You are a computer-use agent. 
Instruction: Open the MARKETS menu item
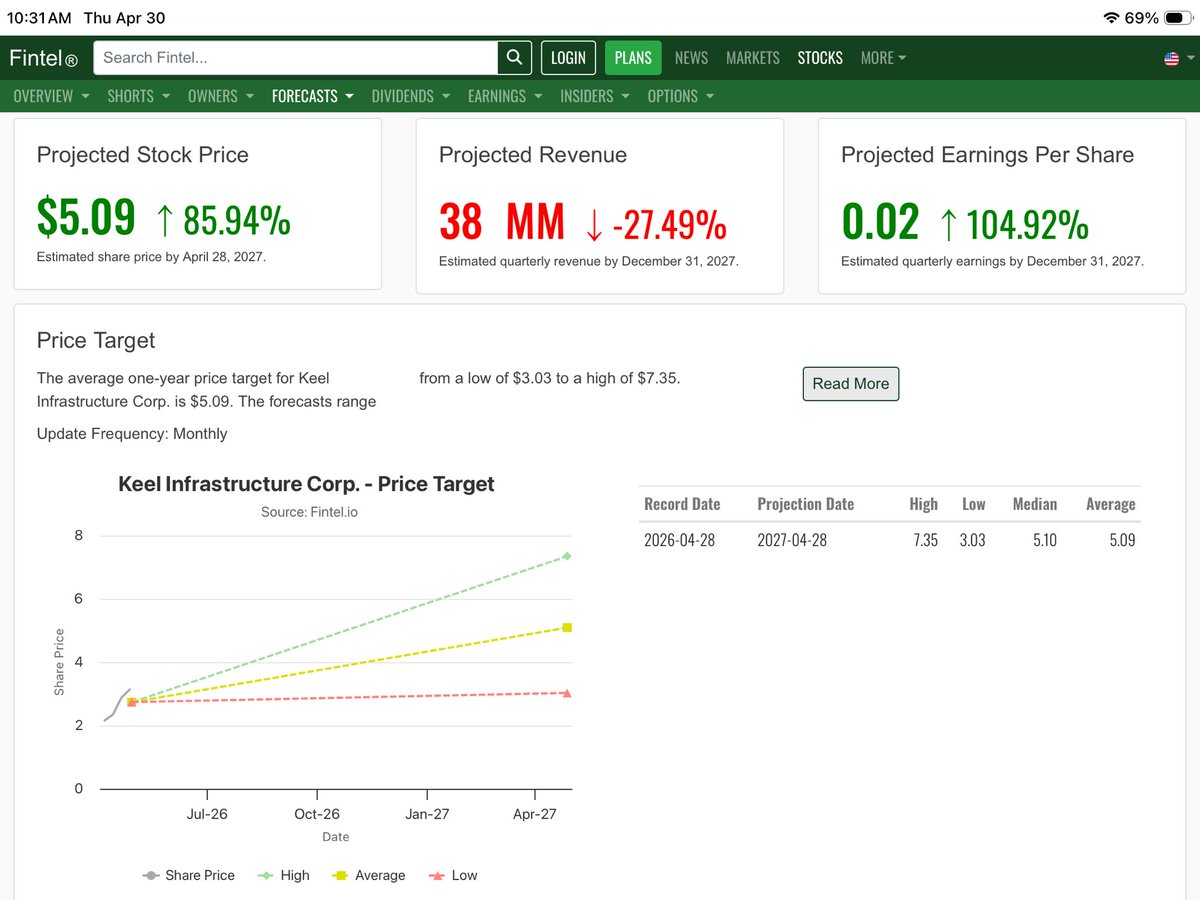(x=753, y=58)
